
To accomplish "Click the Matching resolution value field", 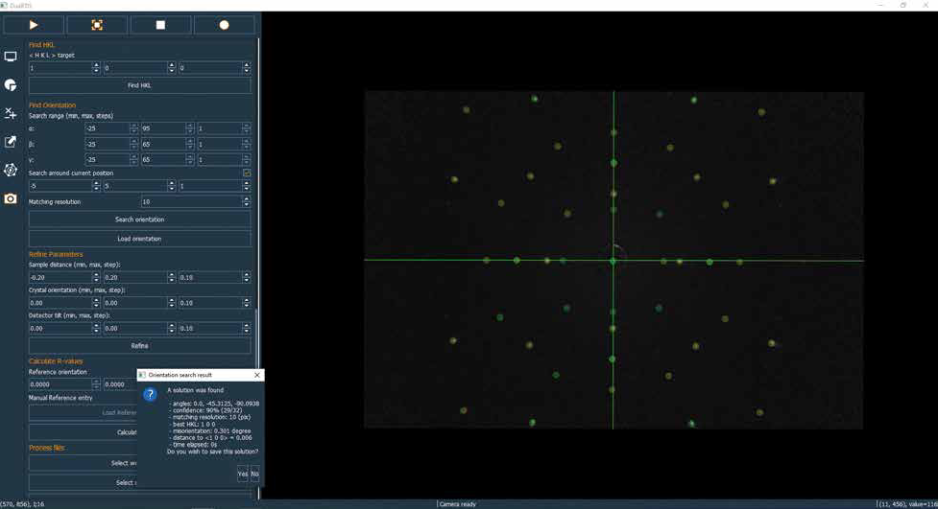I will (190, 202).
